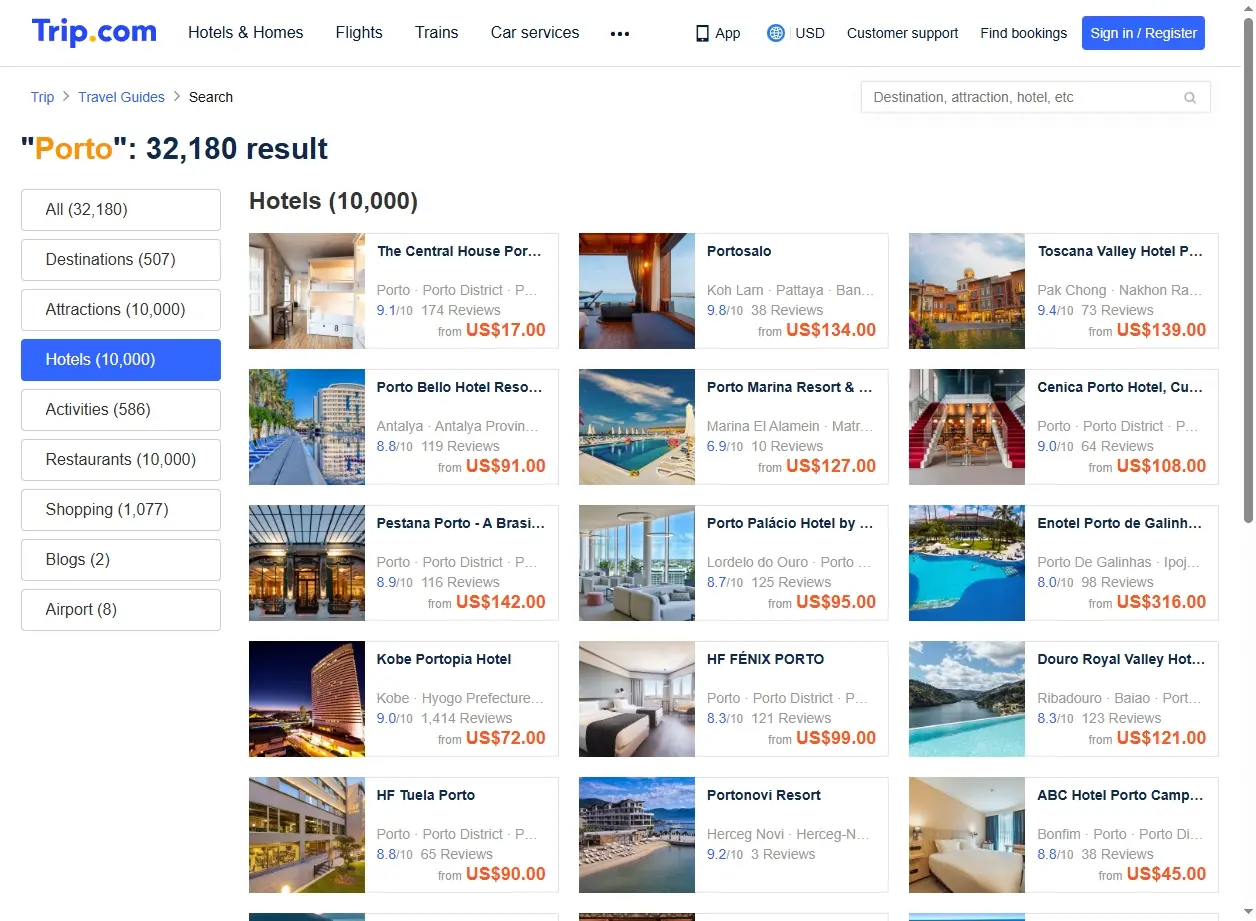Screen dimensions: 1256x921
Task: Open The Central House Porto thumbnail
Action: 307,291
